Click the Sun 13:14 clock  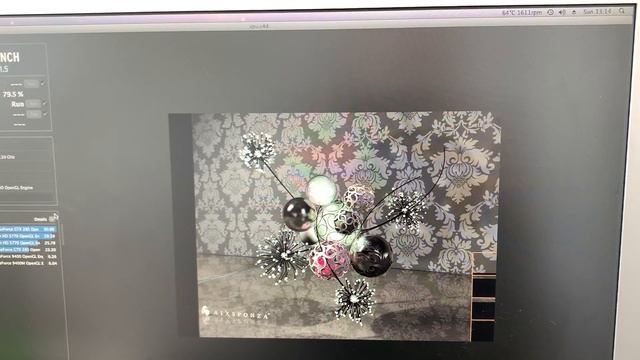coord(597,12)
